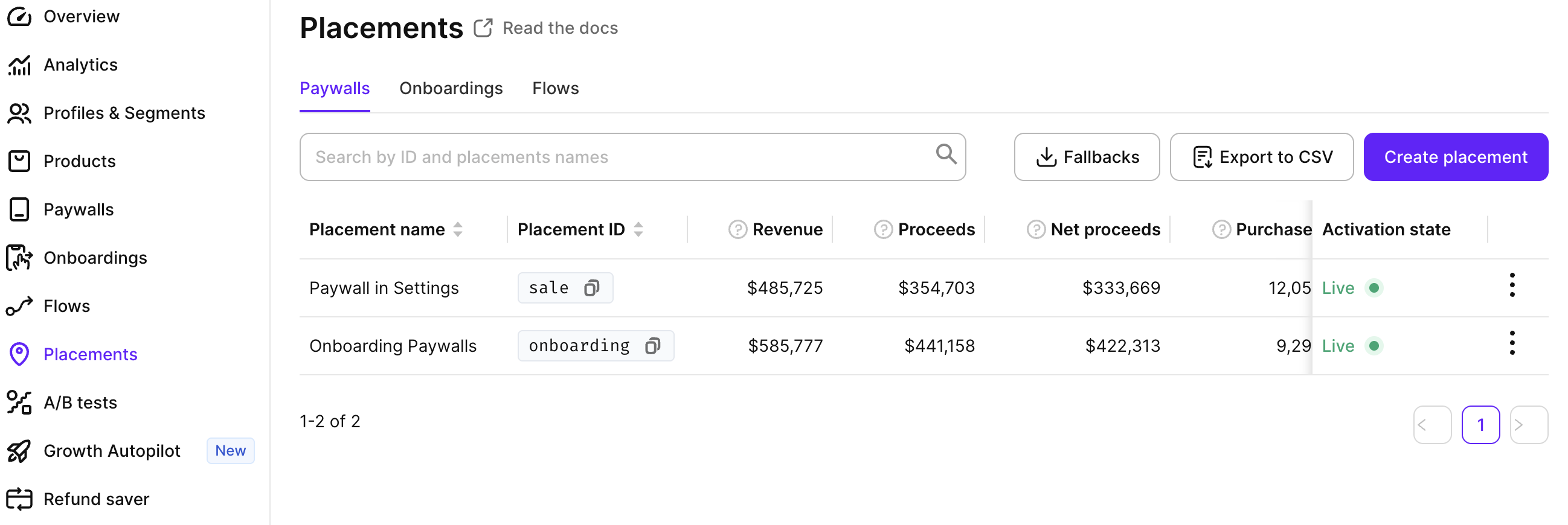Screen dimensions: 1568x525
Task: Click the $585,777 revenue value
Action: click(785, 346)
